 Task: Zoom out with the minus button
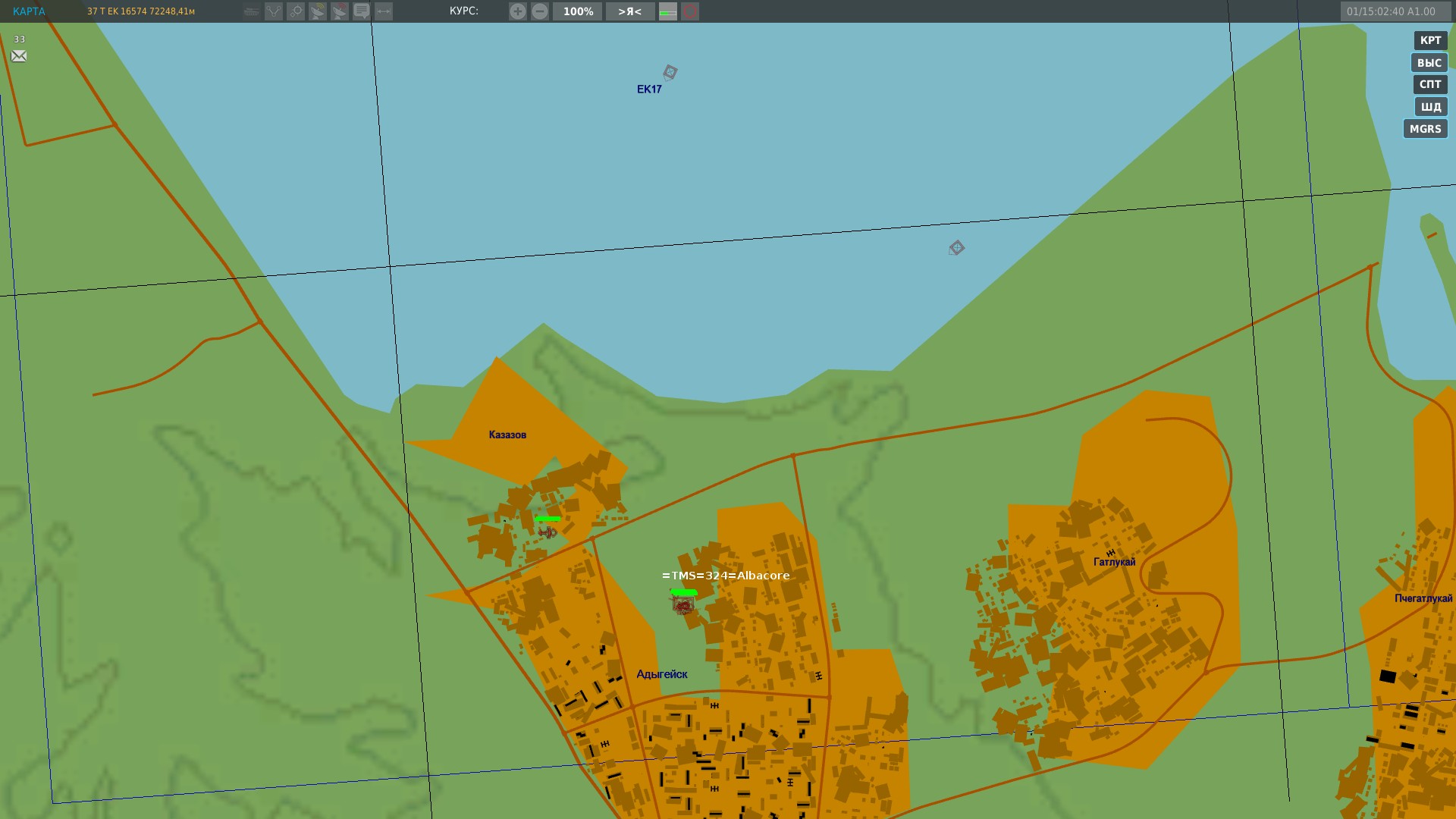(x=539, y=11)
